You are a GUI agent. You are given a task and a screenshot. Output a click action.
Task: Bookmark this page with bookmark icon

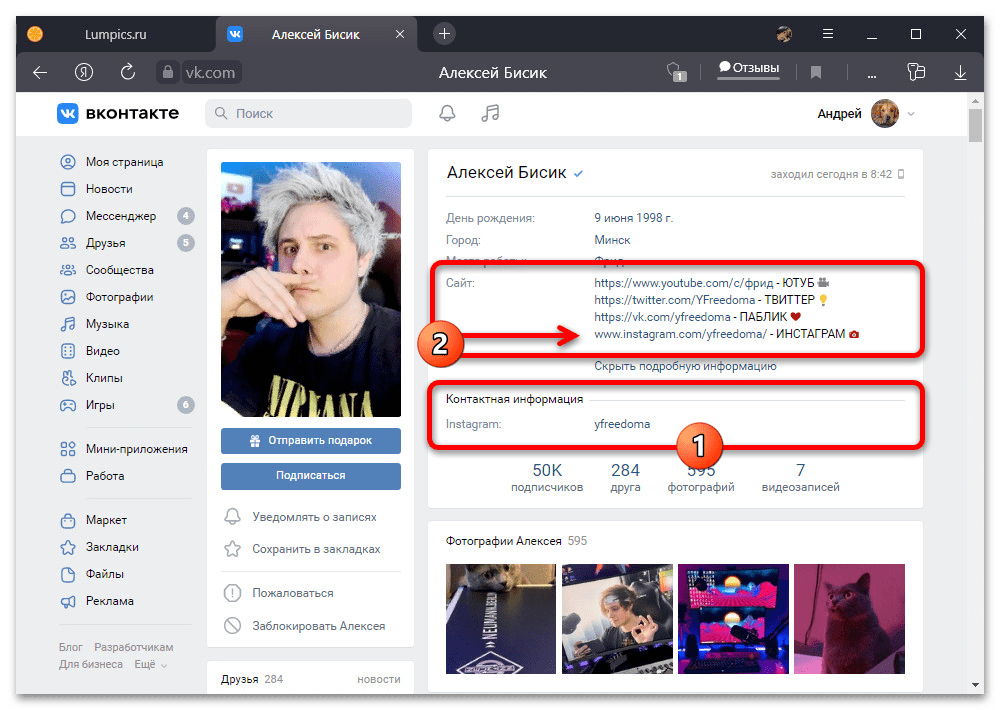click(x=816, y=73)
